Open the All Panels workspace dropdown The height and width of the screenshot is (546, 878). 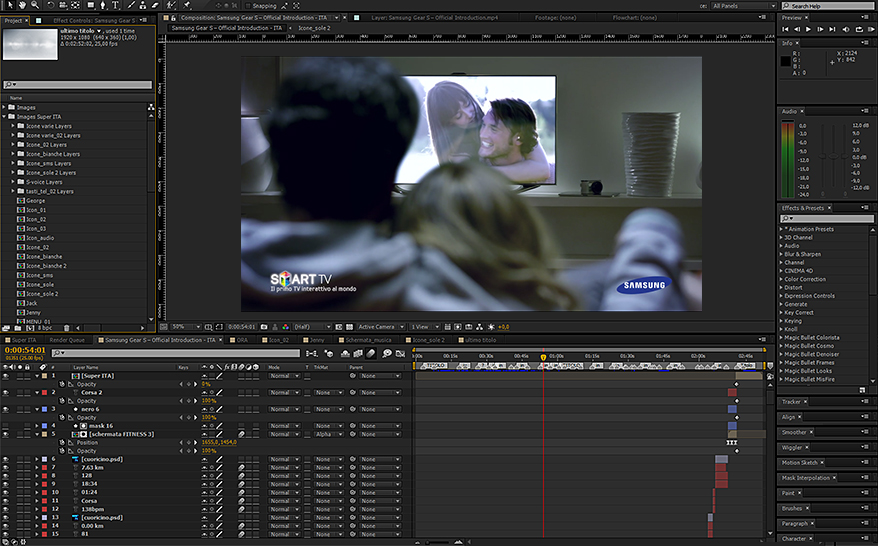point(744,6)
